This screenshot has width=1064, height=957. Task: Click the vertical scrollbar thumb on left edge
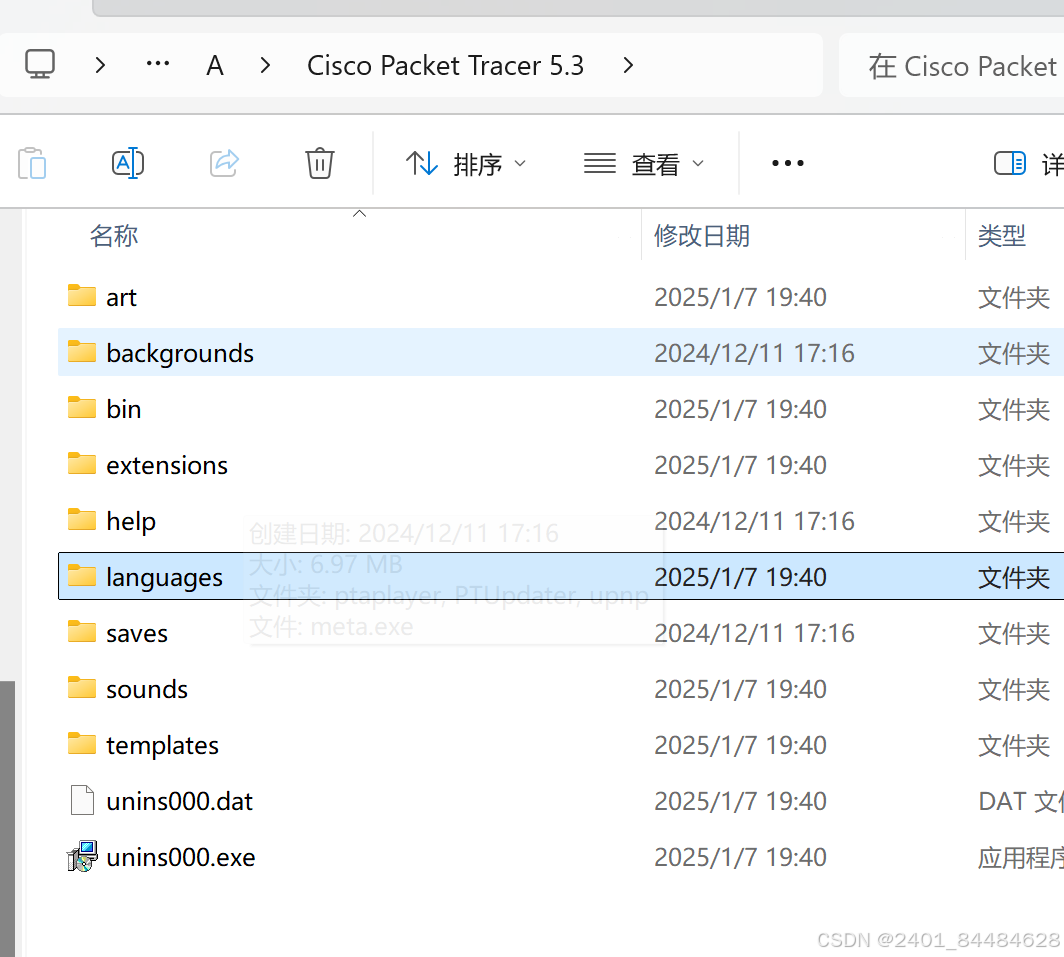[7, 819]
